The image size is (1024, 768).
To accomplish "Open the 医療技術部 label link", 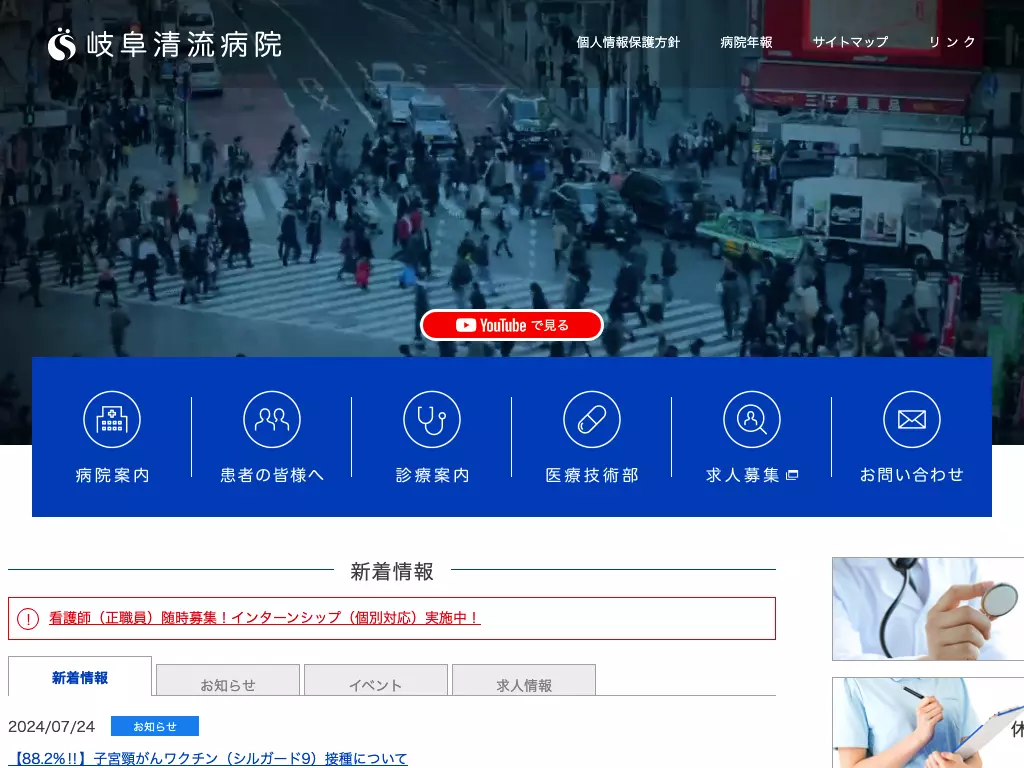I will (x=592, y=475).
